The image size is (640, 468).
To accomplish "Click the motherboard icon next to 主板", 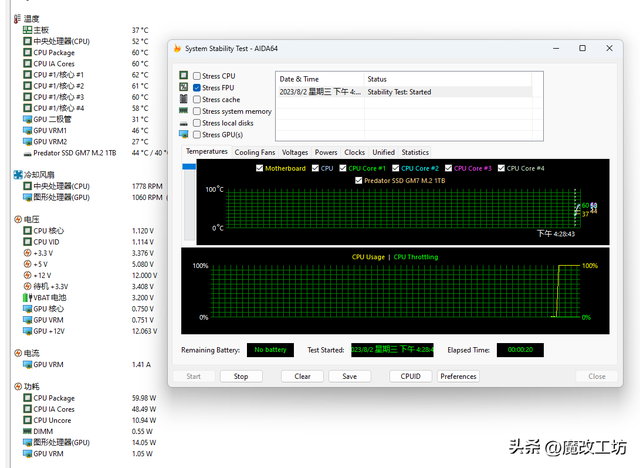I will click(x=27, y=30).
